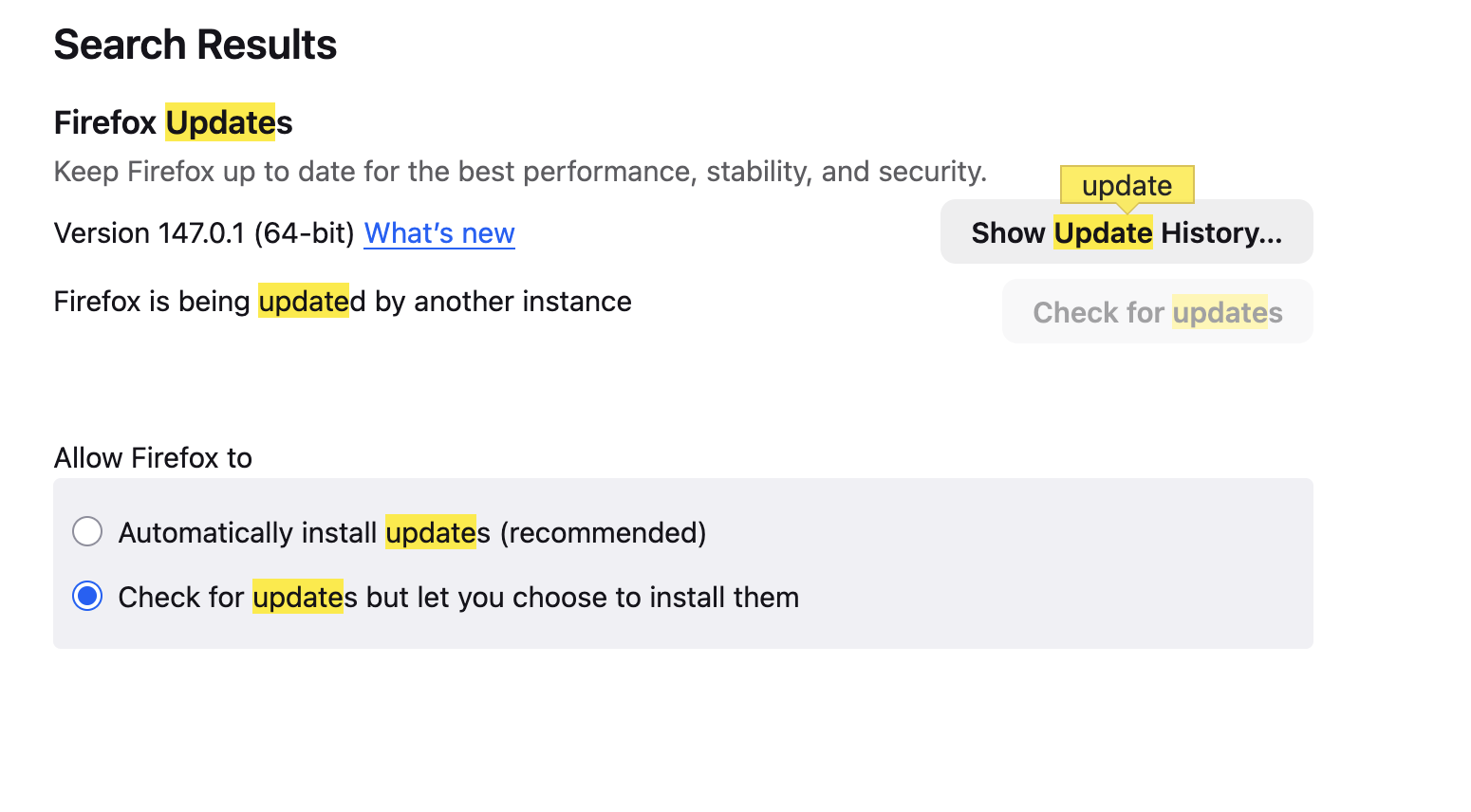Click the Show Update History button
The image size is (1471, 812).
(x=1126, y=232)
